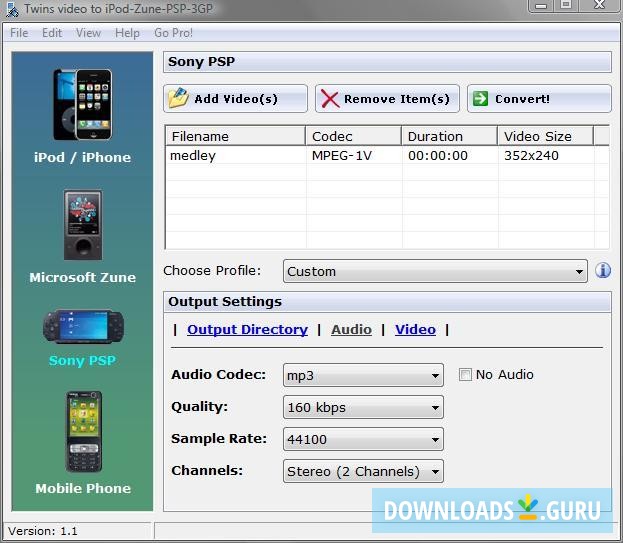Switch to the Audio settings link
The width and height of the screenshot is (623, 543).
point(352,329)
